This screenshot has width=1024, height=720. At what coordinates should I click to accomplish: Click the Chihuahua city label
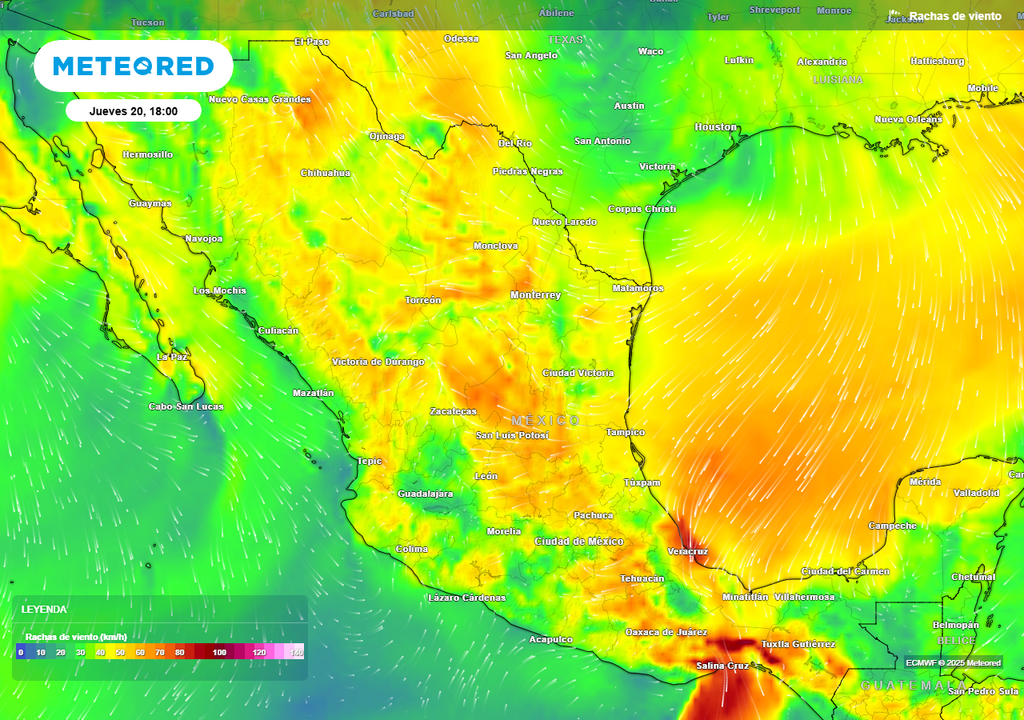point(325,172)
